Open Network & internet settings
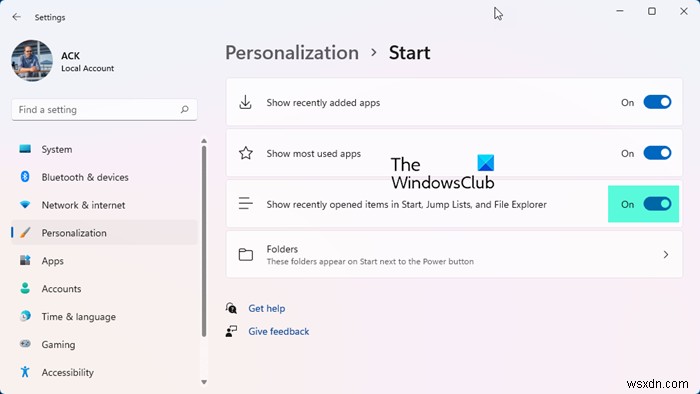 tap(104, 205)
